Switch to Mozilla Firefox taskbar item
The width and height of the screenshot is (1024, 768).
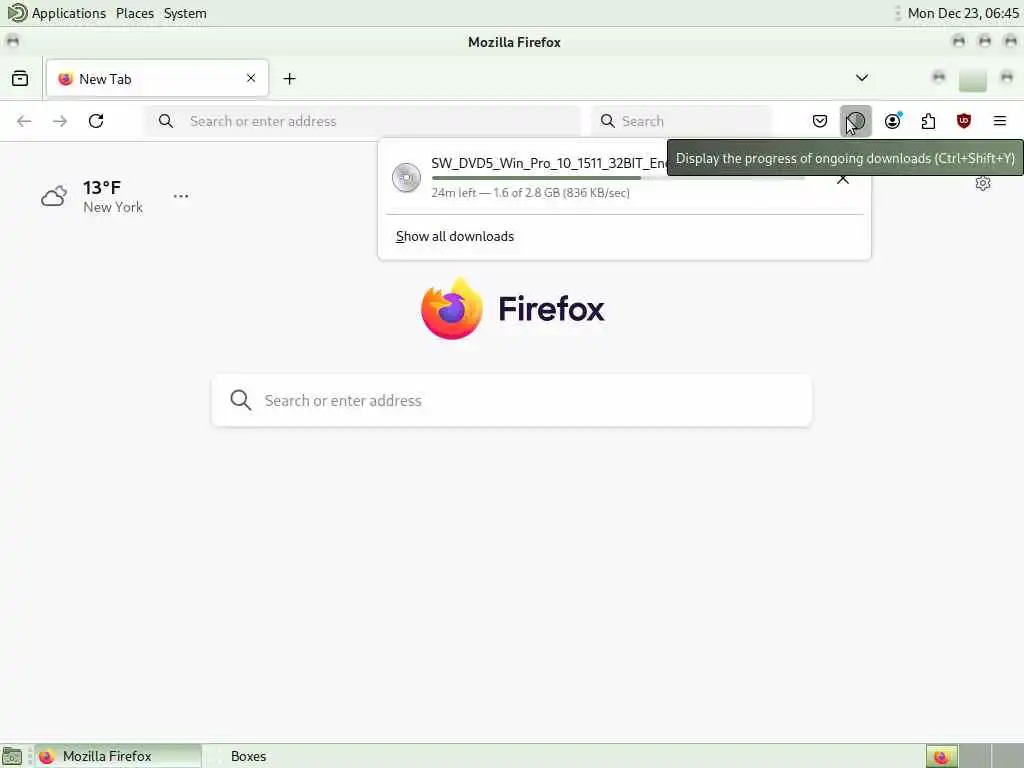[x=118, y=756]
